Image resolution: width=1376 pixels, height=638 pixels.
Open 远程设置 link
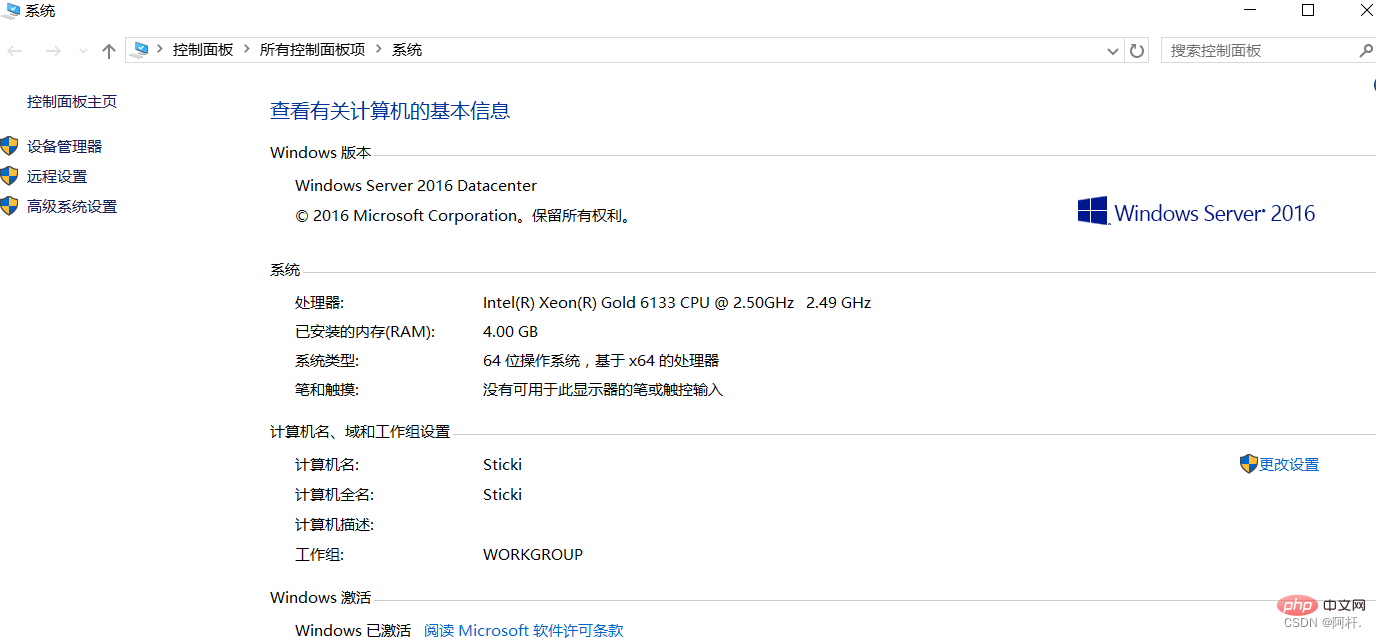pyautogui.click(x=57, y=177)
